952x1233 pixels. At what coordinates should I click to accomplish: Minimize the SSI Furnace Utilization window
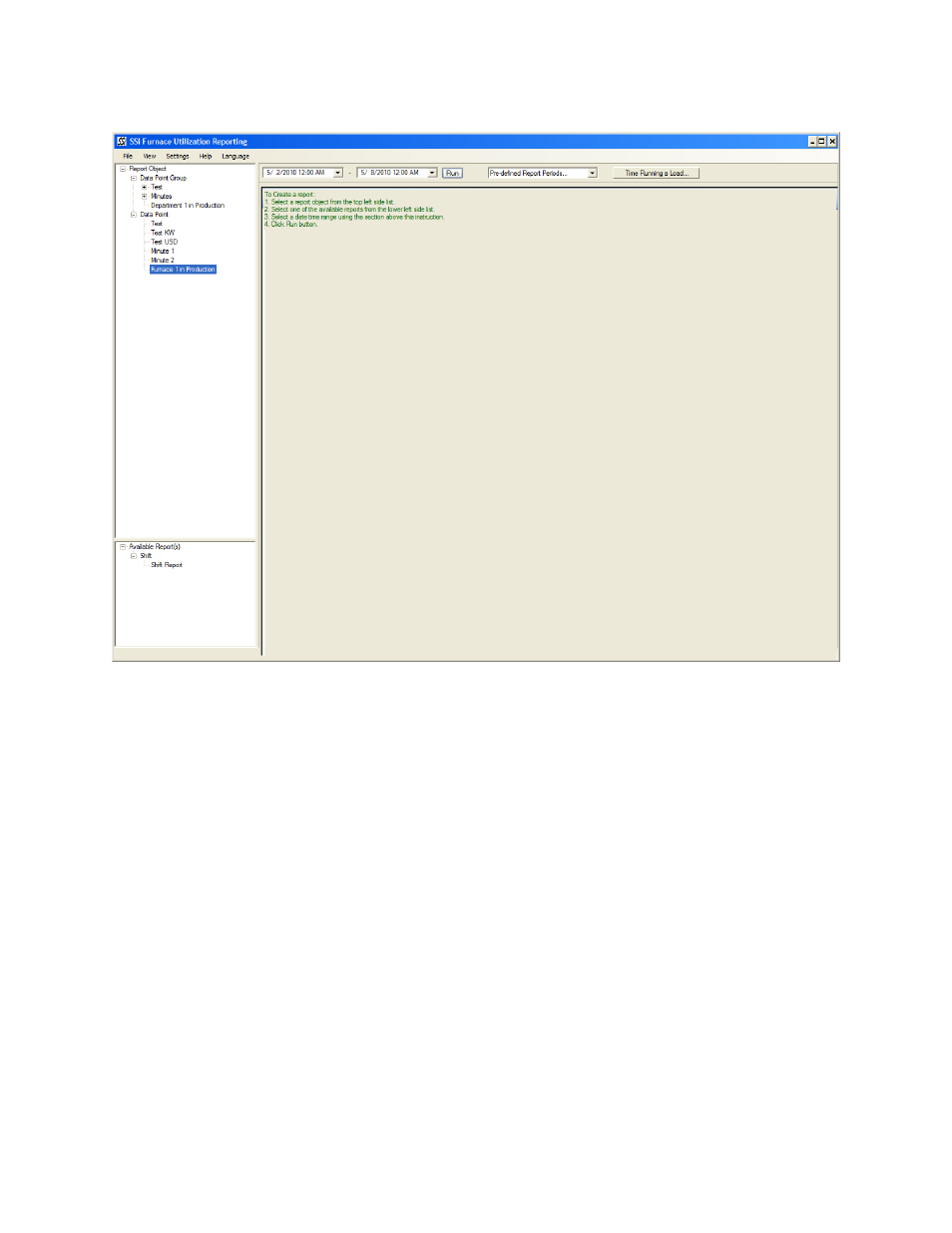click(812, 142)
